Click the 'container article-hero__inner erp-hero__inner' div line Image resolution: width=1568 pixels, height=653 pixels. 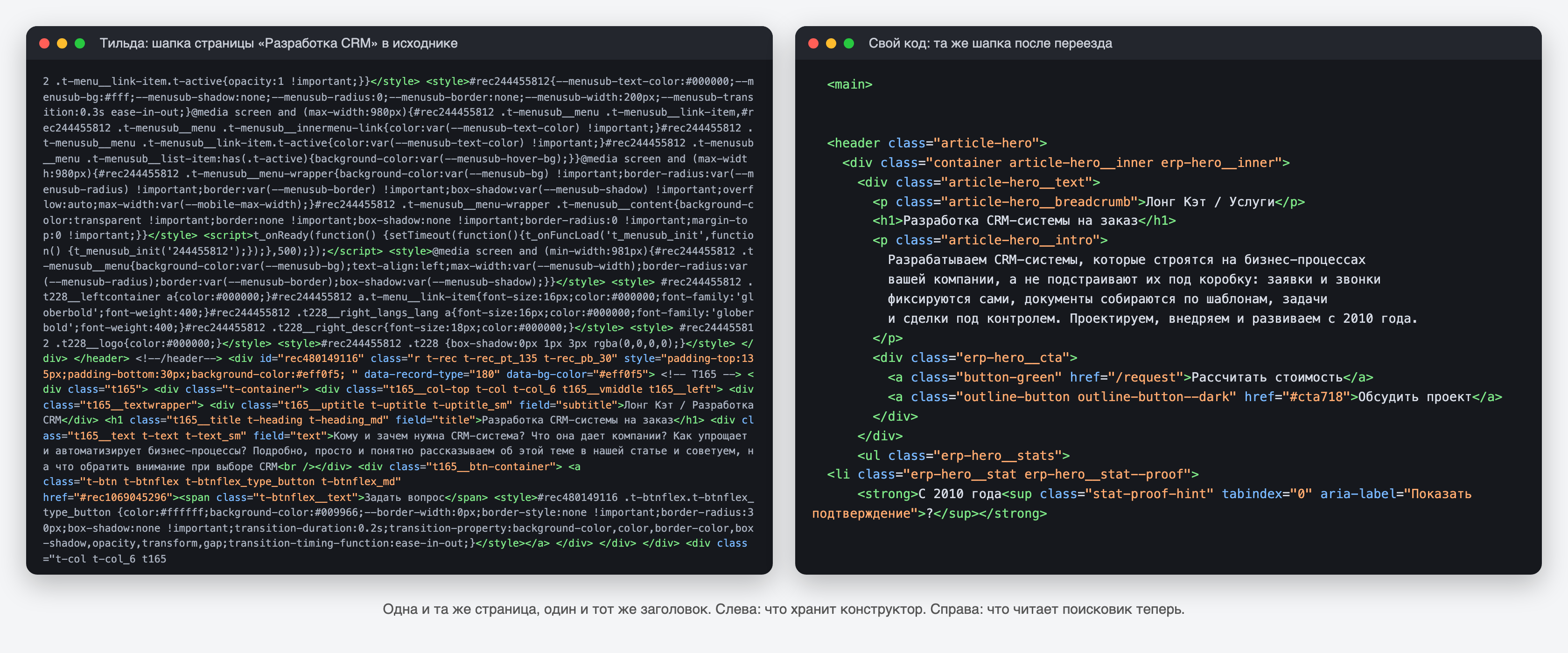tap(1066, 162)
